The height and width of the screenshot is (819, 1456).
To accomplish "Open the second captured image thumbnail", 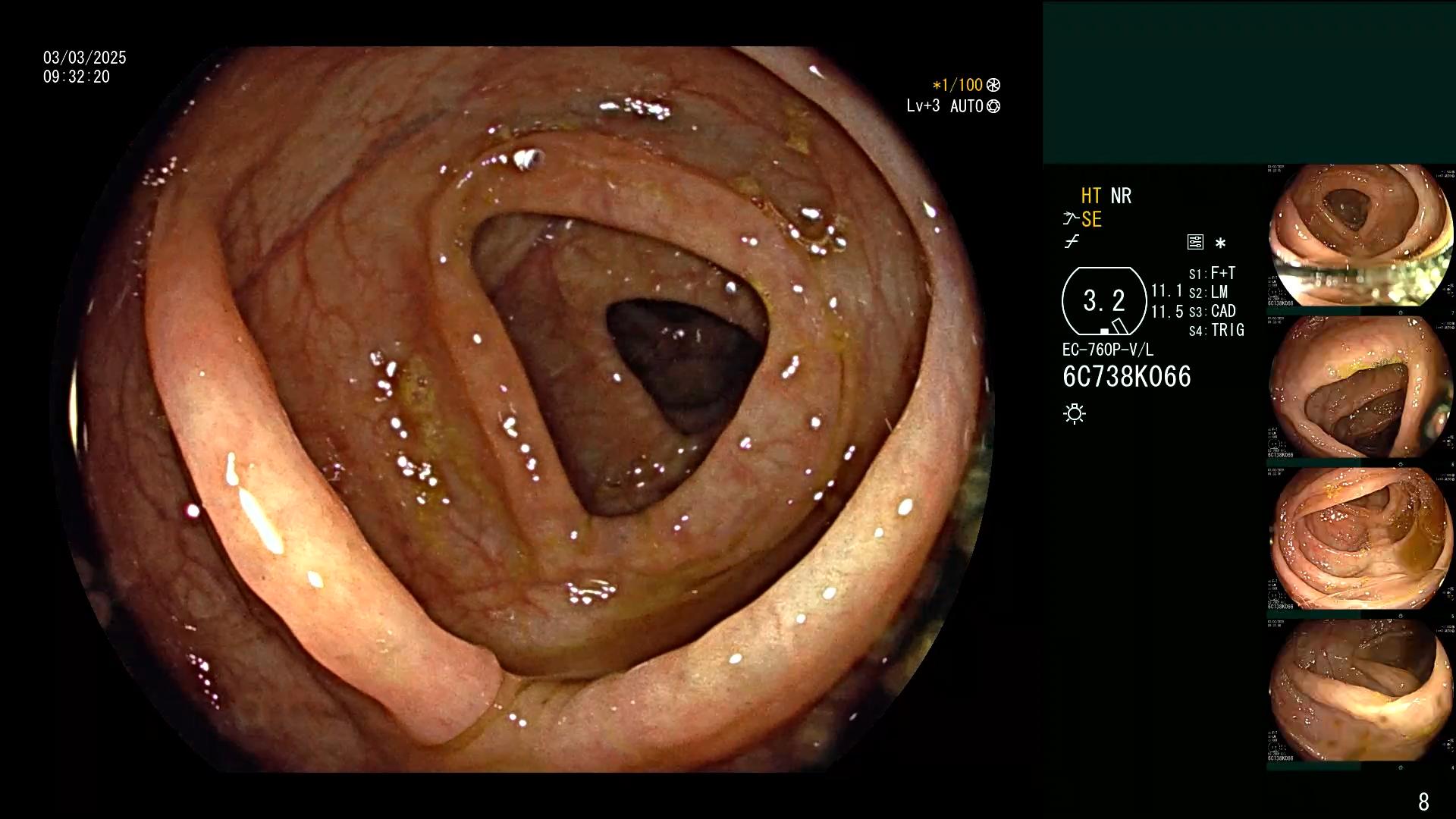I will (x=1361, y=387).
